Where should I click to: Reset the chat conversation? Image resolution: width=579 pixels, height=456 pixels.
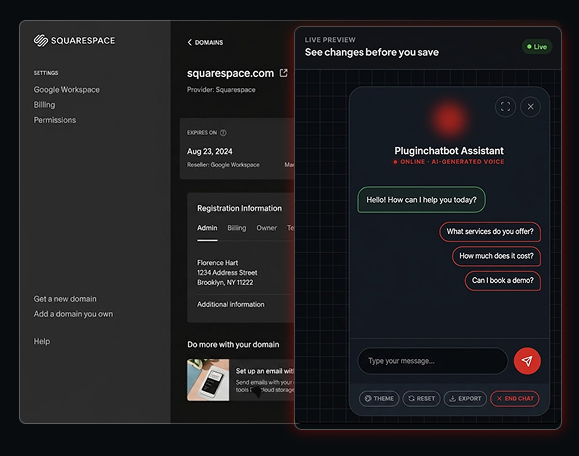421,398
